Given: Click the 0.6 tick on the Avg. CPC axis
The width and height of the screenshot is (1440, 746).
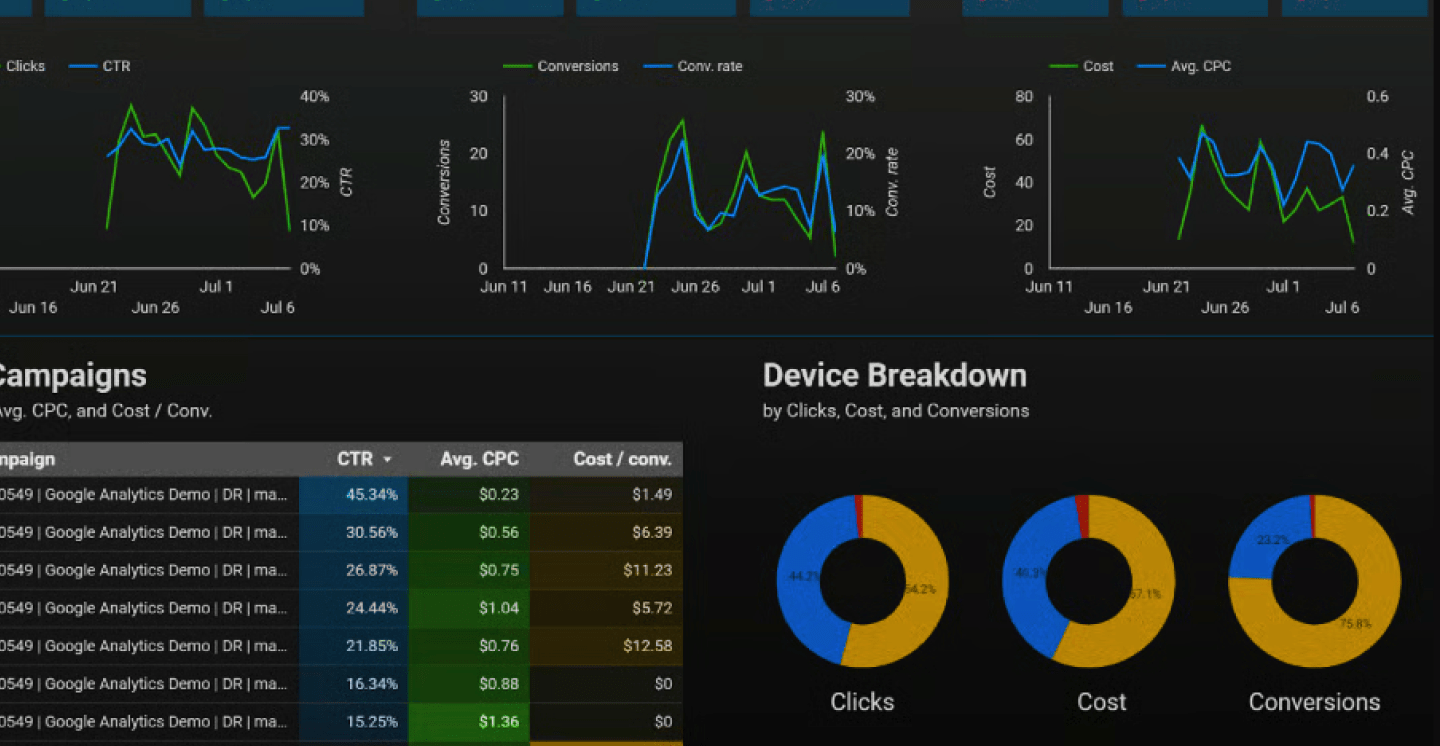Looking at the screenshot, I should 1378,96.
